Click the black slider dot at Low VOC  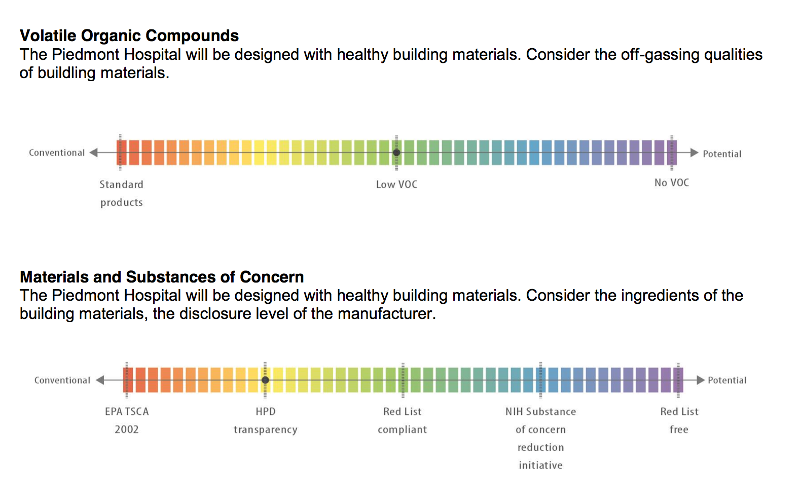click(x=397, y=153)
